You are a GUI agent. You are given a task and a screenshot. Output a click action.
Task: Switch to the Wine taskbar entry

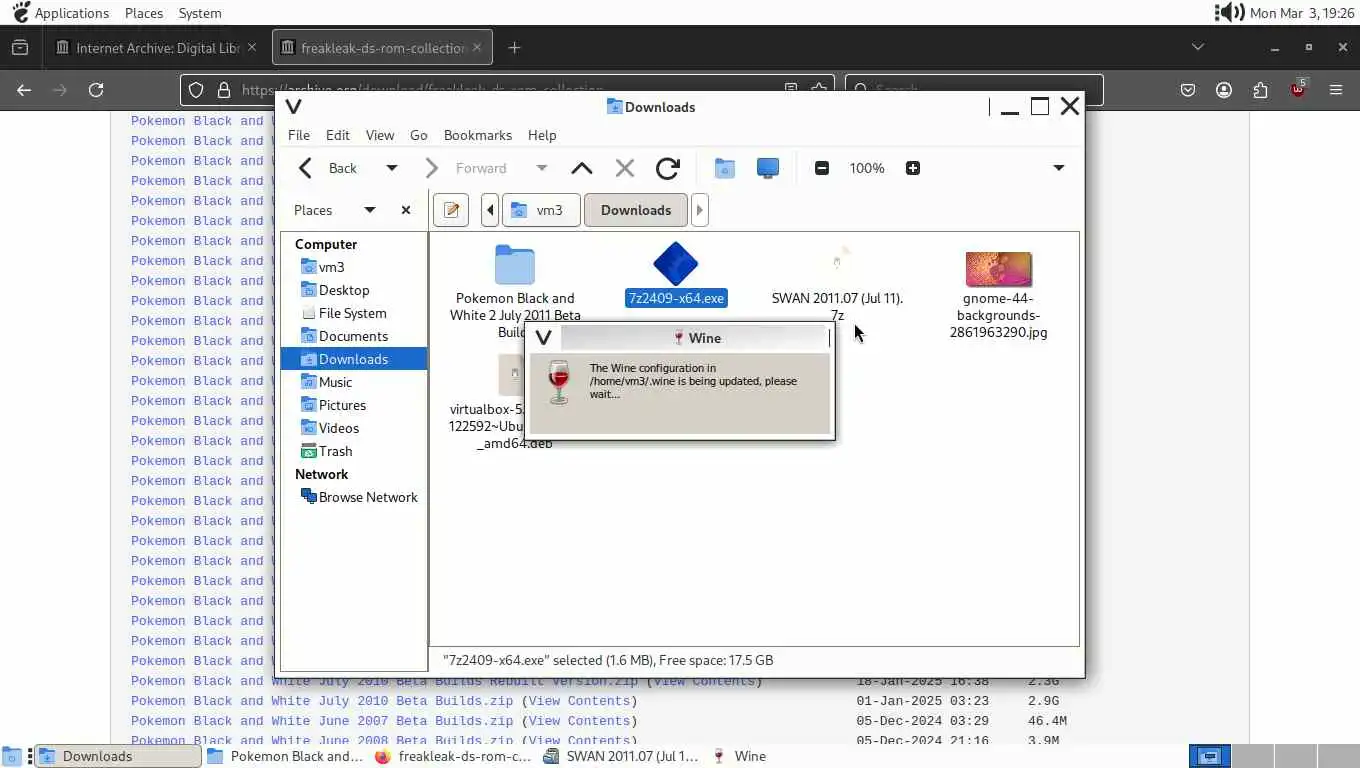point(740,756)
